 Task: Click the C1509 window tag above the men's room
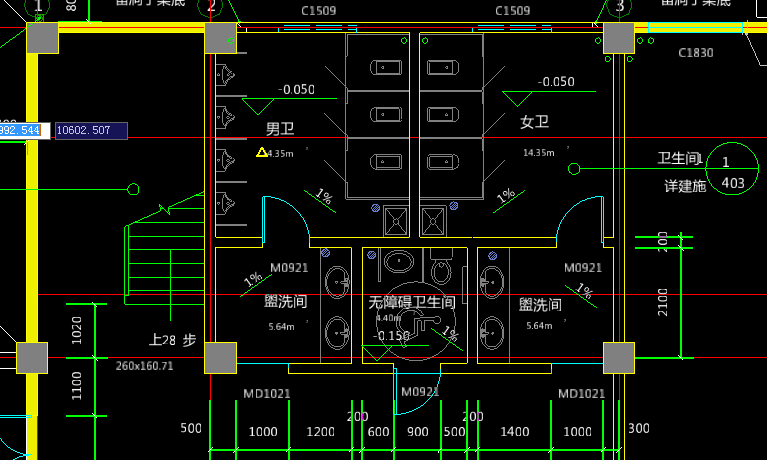(x=318, y=11)
